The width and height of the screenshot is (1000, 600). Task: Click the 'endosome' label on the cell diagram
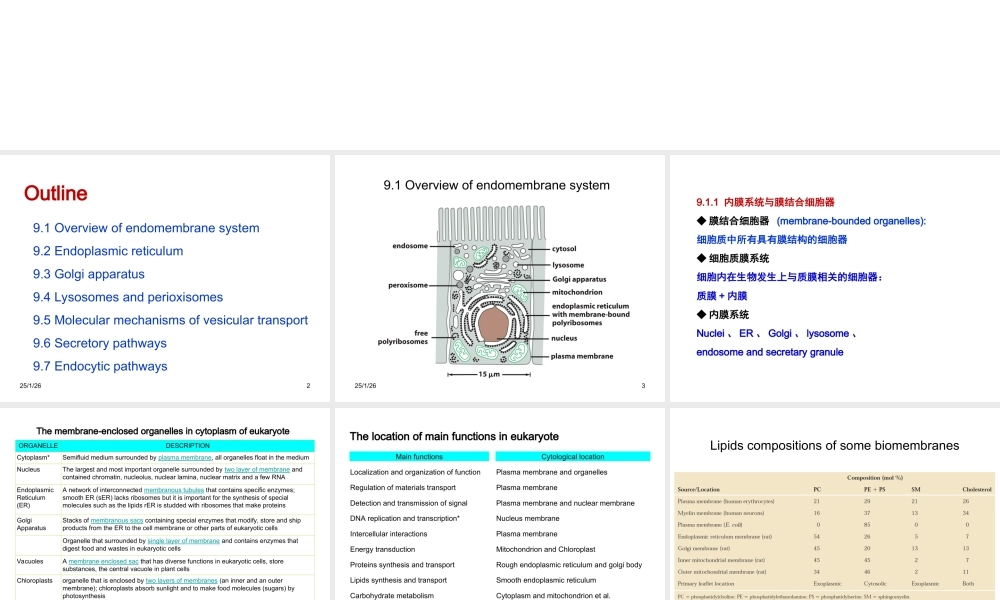[x=410, y=245]
